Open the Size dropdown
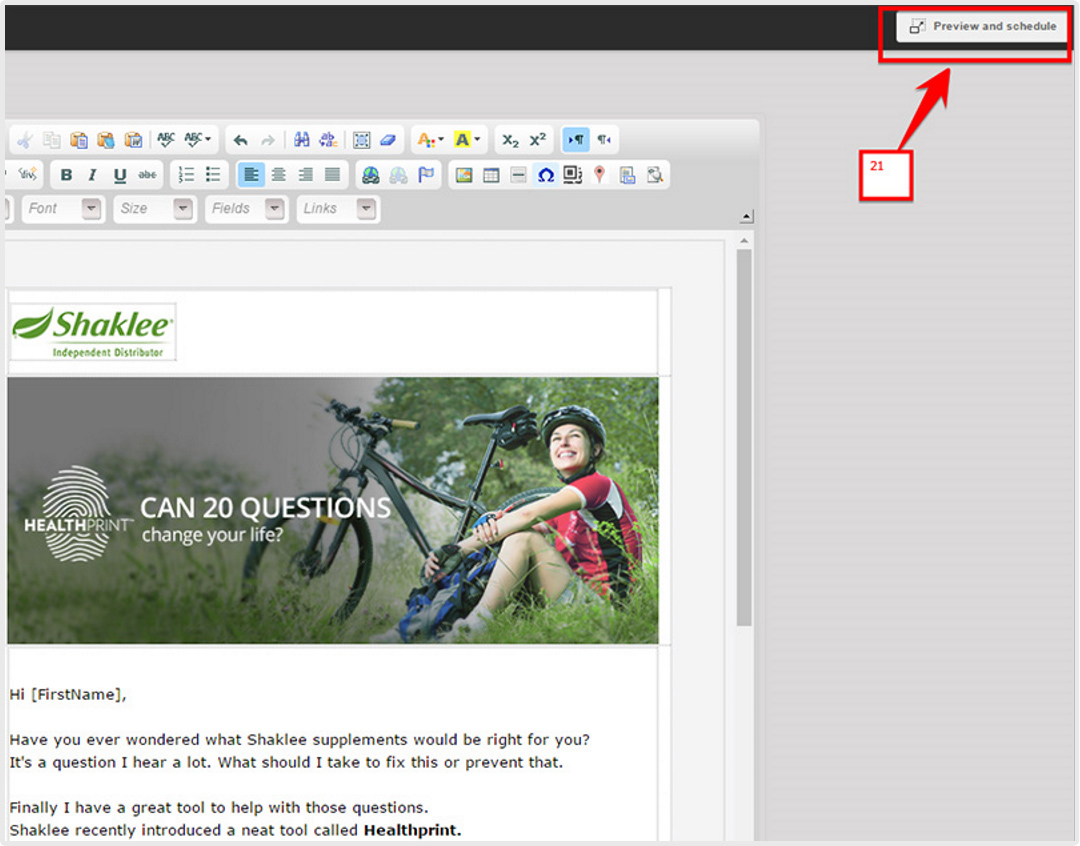The image size is (1080, 846). coord(155,209)
